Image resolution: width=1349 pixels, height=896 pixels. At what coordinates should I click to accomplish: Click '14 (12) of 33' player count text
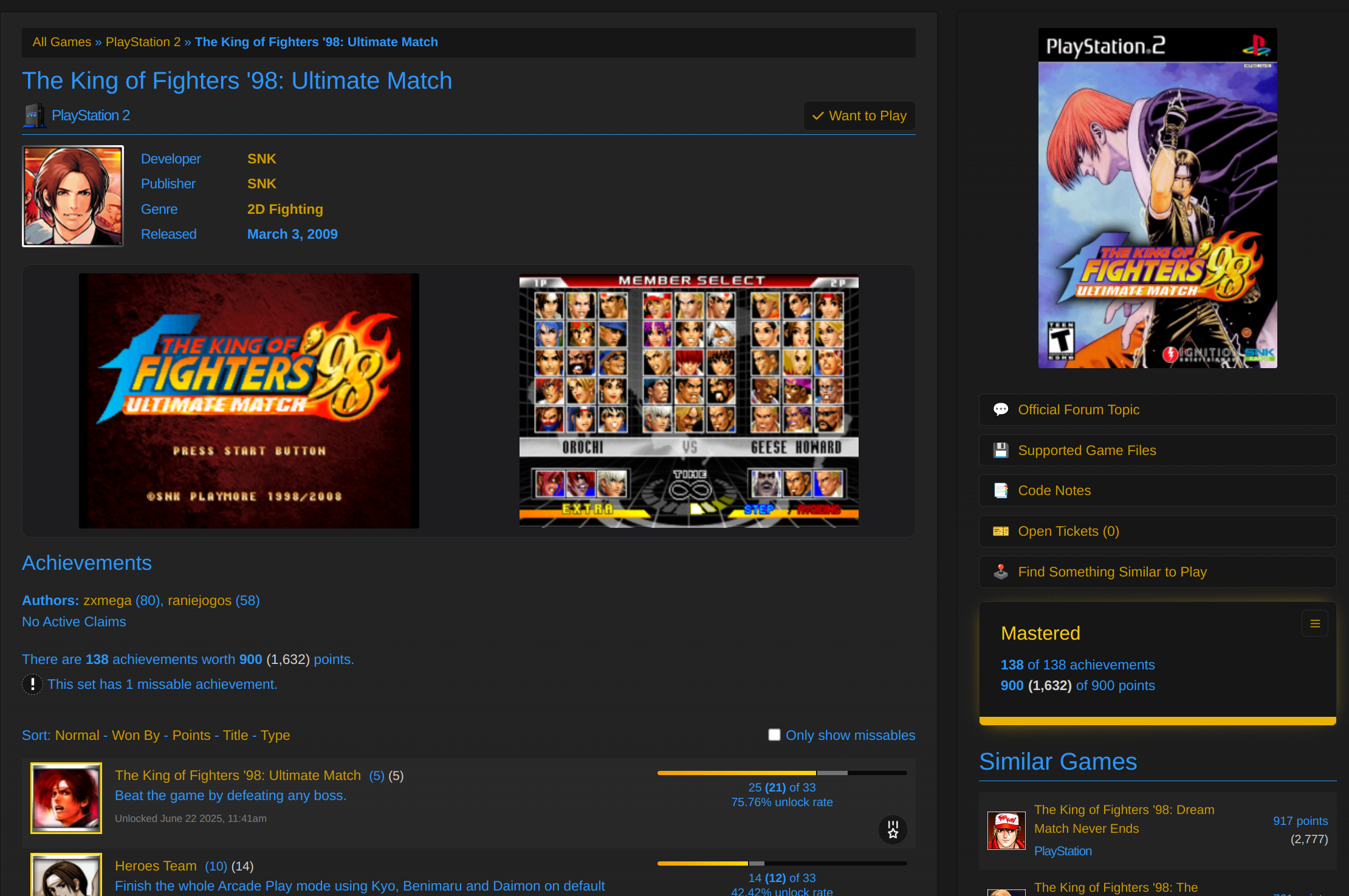tap(782, 878)
